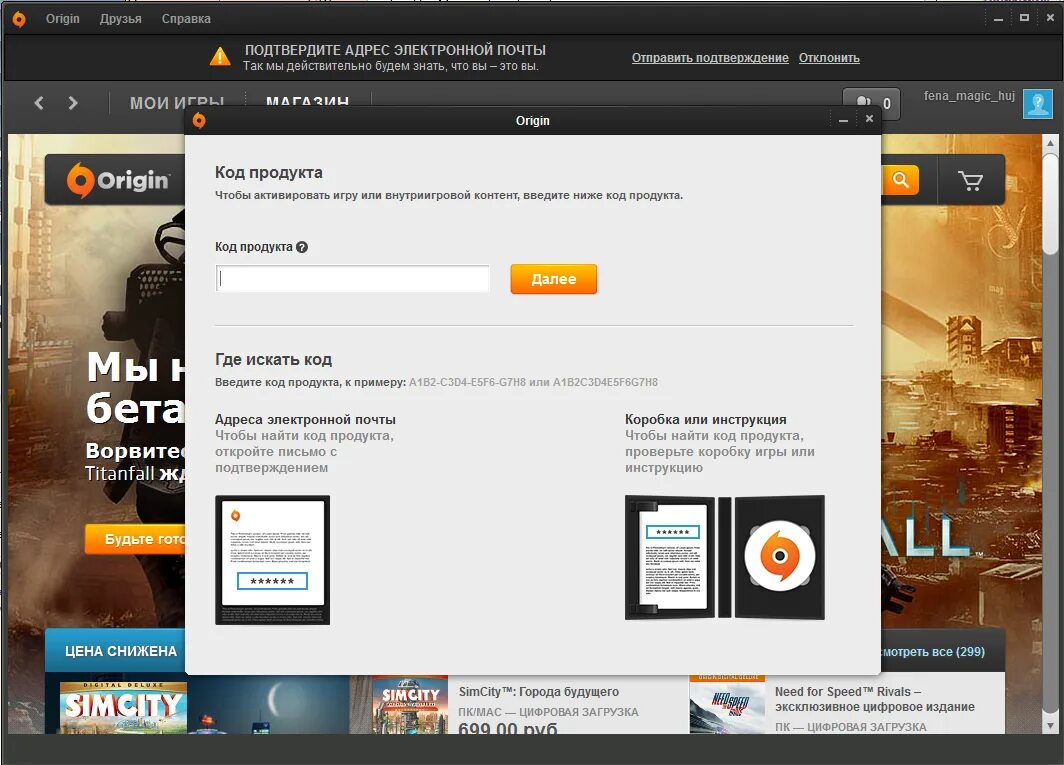The image size is (1064, 765).
Task: Click example code A1B2-C3D4-E5F6-G7H8 text
Action: (x=468, y=382)
